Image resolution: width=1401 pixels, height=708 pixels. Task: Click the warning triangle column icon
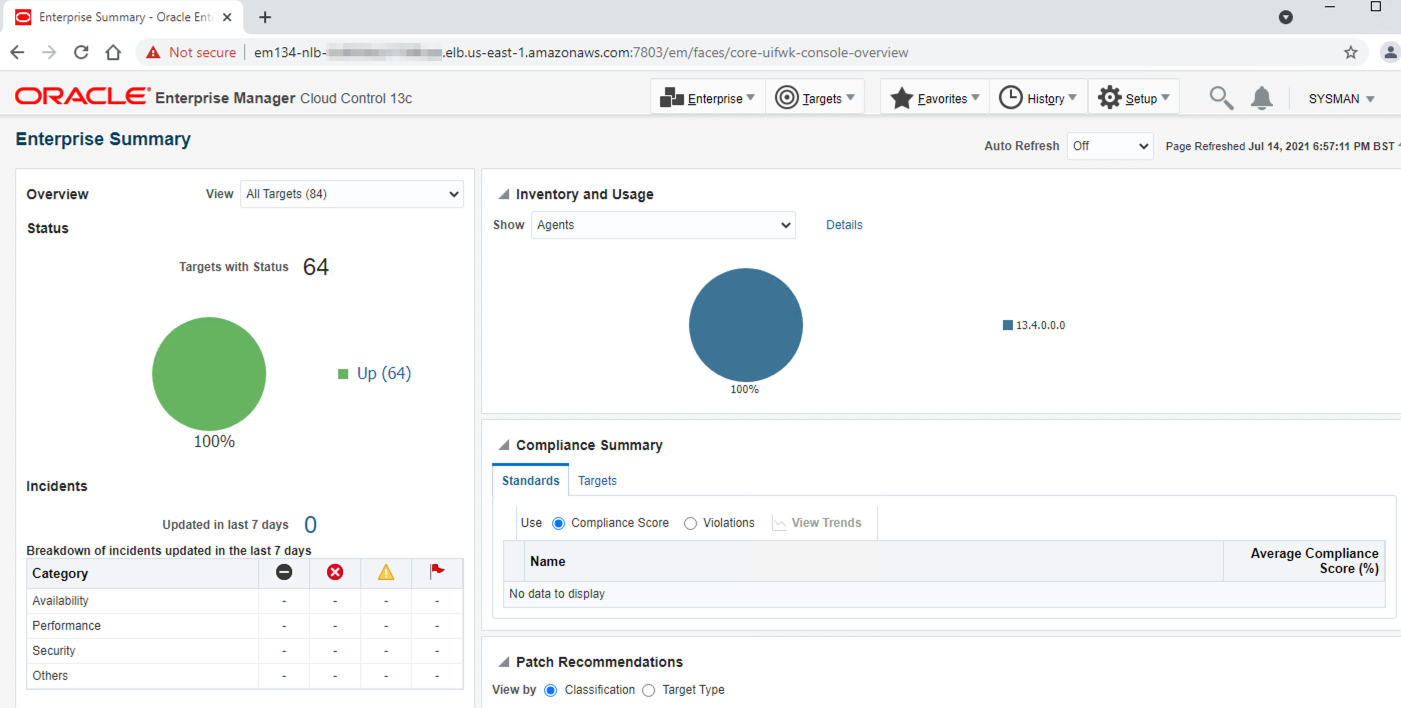(x=386, y=572)
